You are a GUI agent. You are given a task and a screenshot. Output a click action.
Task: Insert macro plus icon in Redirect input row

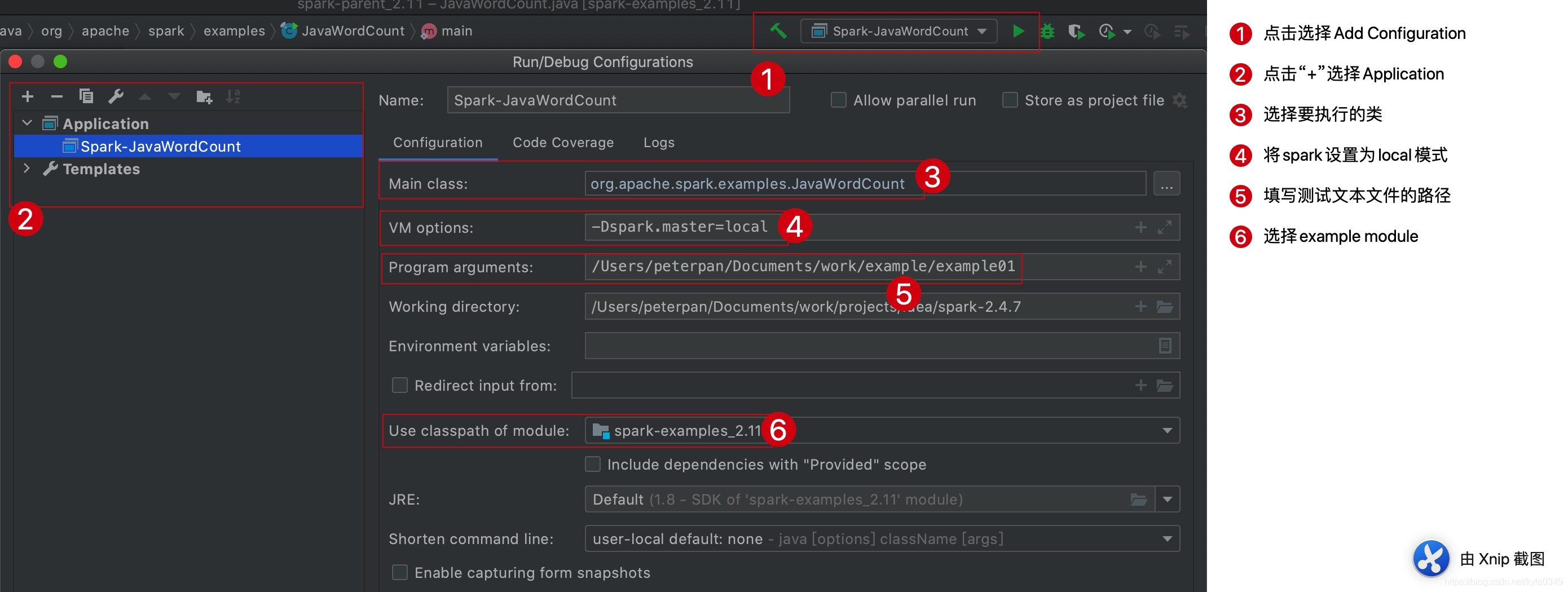click(x=1140, y=385)
